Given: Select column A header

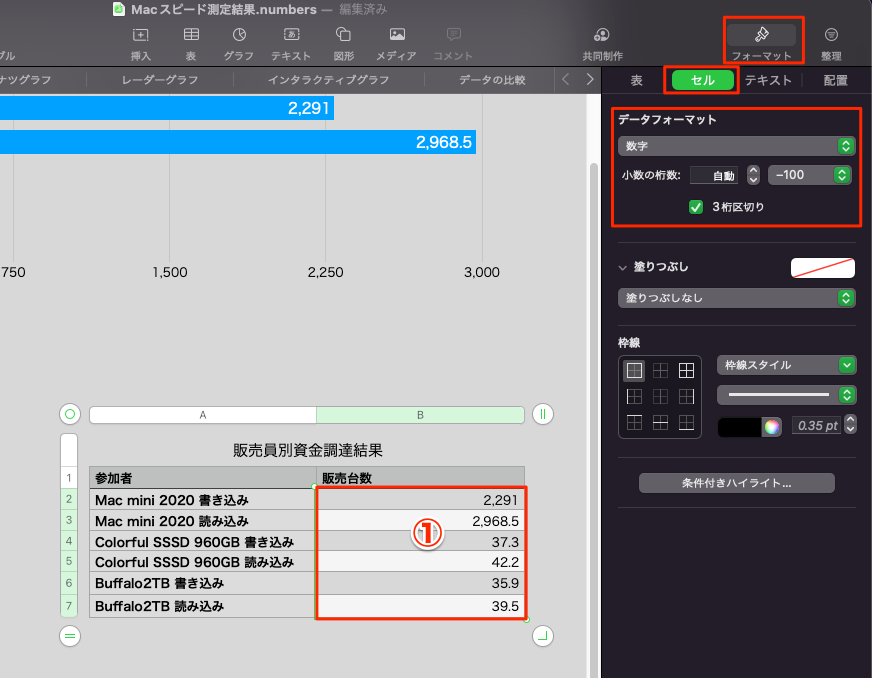Looking at the screenshot, I should tap(203, 415).
